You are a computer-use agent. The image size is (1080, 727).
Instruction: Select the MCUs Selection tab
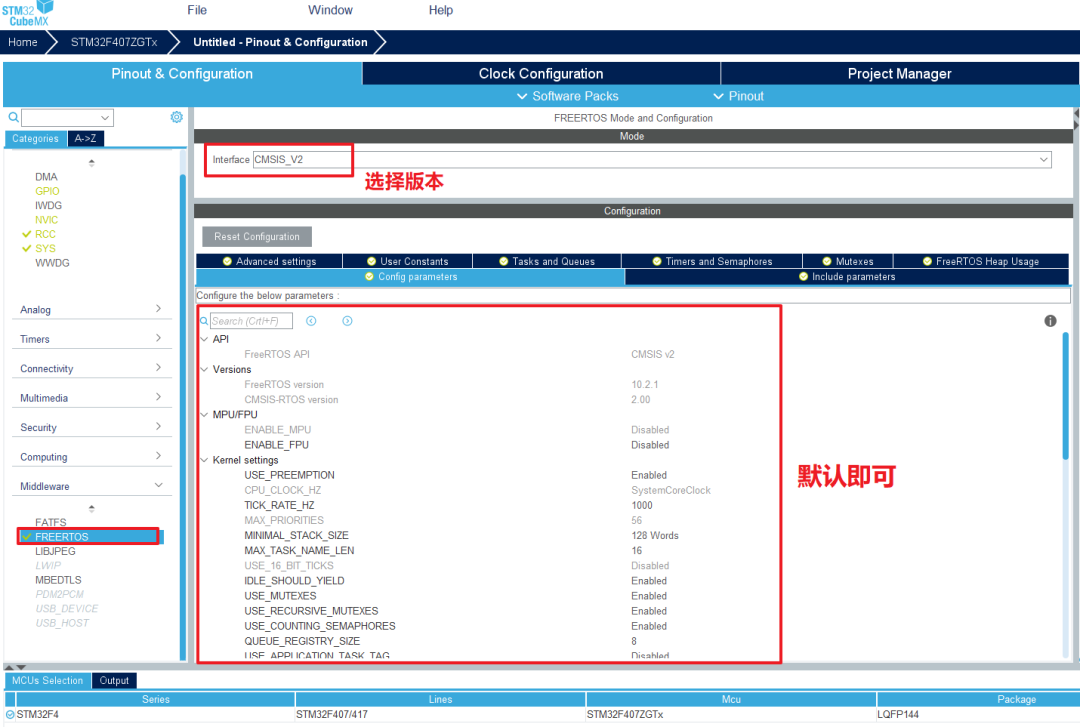coord(48,680)
